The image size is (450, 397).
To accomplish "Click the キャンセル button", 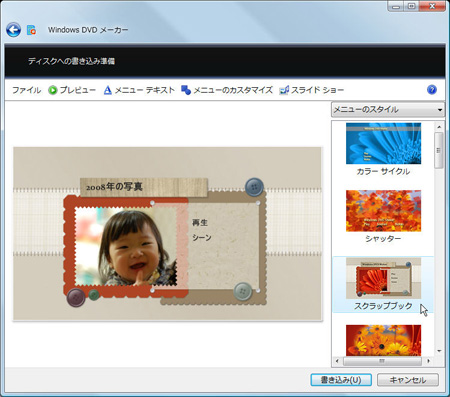I will pos(408,380).
